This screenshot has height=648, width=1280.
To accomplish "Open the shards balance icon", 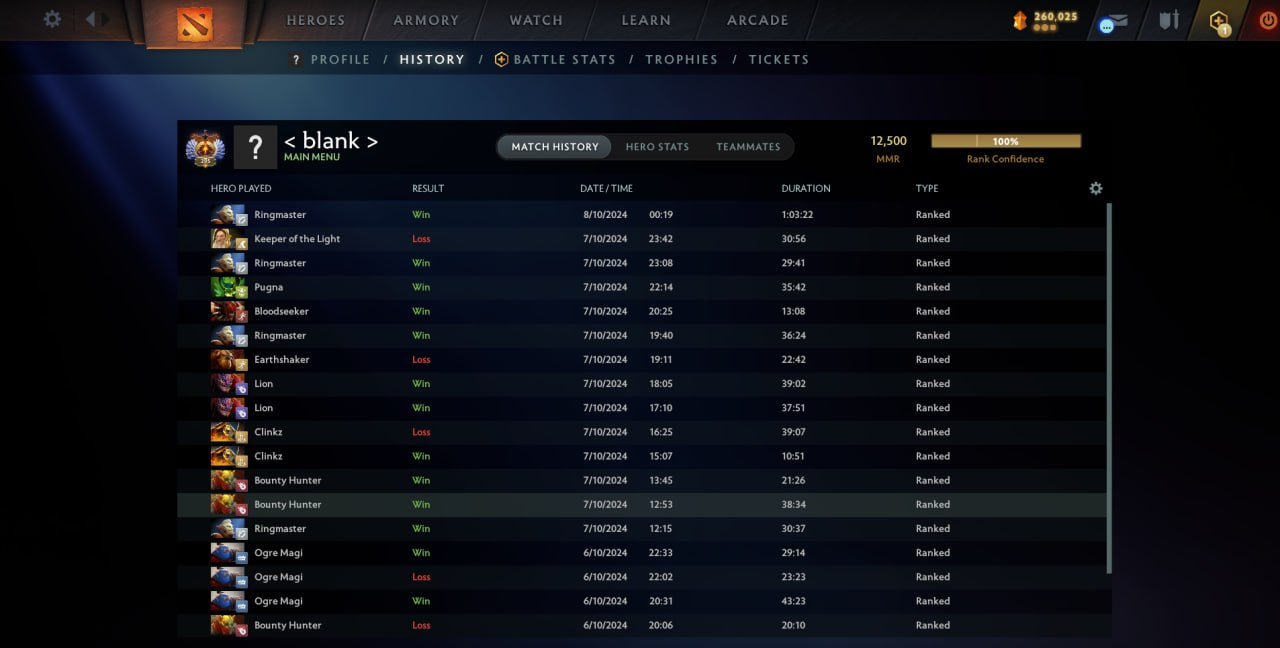I will tap(1020, 20).
